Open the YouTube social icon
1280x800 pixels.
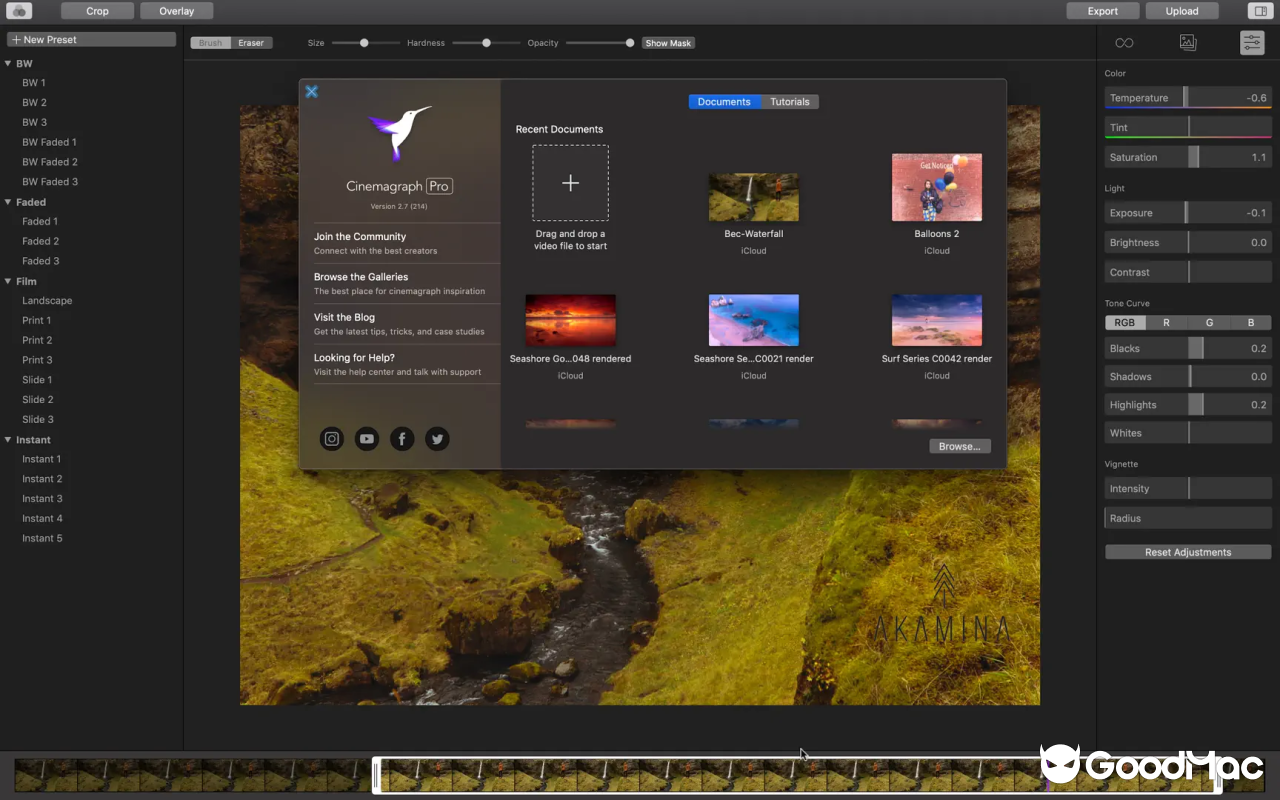click(x=367, y=439)
